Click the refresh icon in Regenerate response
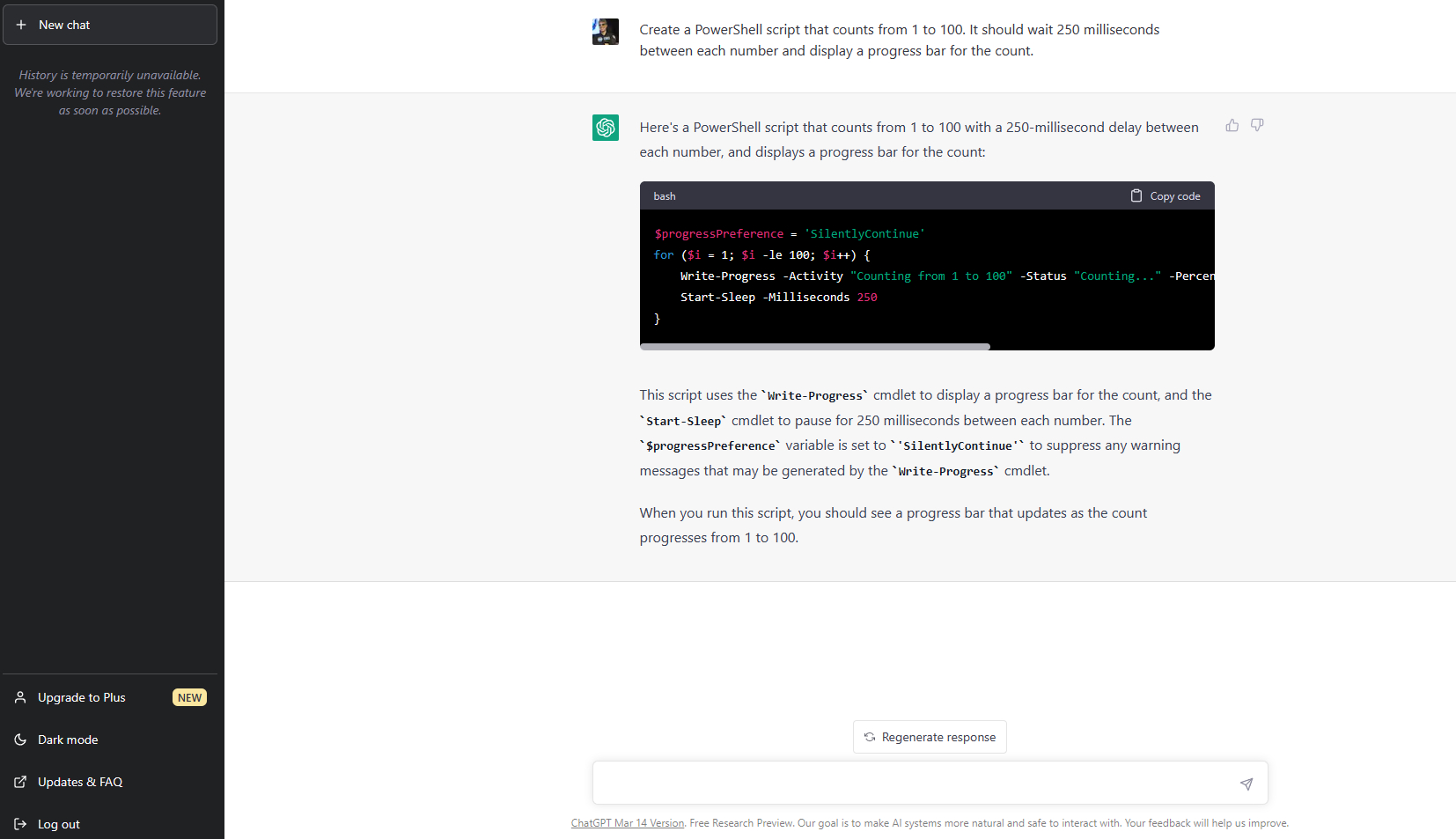 [x=870, y=737]
